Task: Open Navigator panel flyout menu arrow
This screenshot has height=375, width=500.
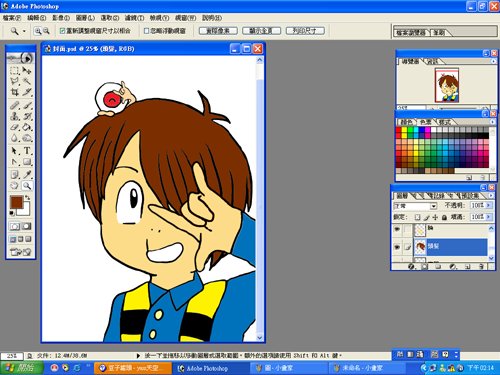Action: 493,61
